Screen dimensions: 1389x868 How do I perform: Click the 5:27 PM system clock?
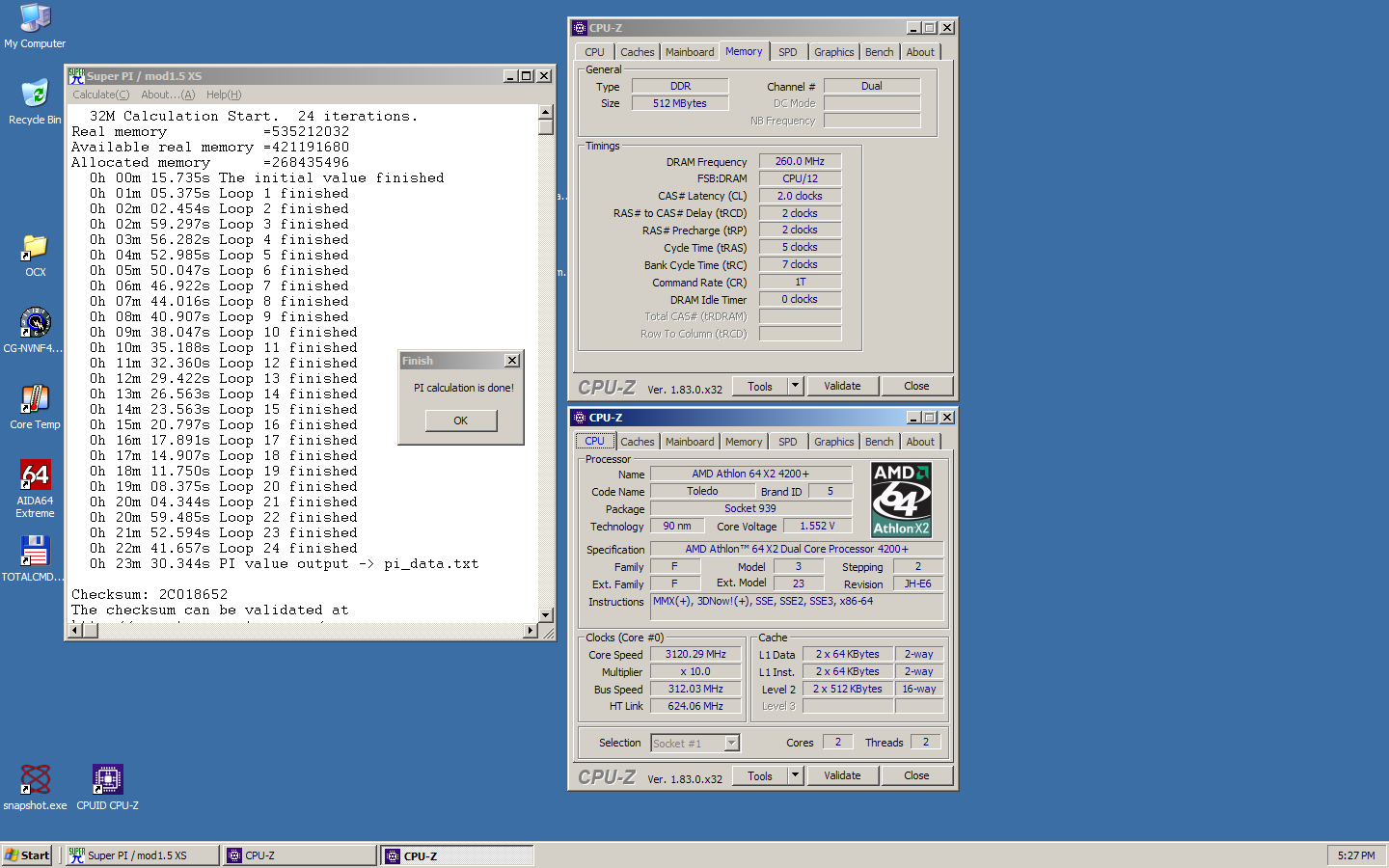(1356, 855)
